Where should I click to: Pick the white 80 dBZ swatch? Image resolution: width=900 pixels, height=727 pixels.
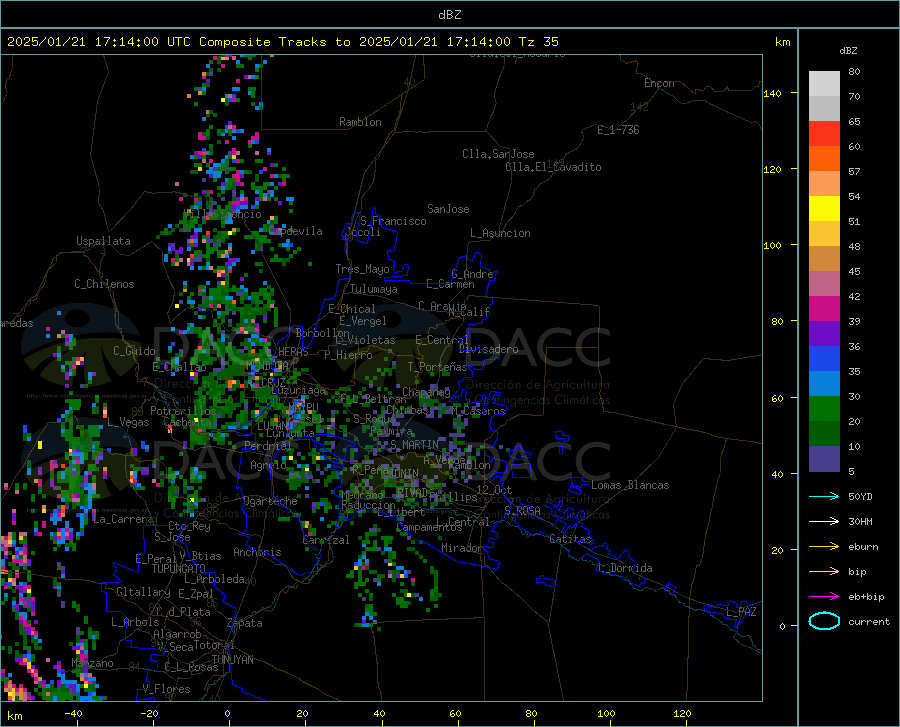point(824,84)
